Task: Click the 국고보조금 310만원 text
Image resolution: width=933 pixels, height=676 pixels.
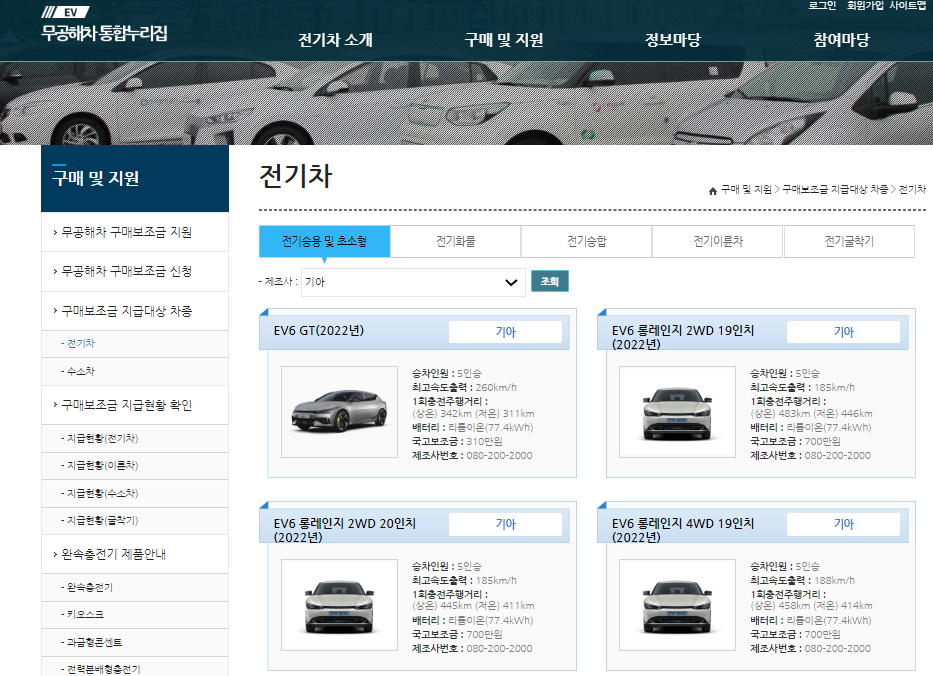Action: [457, 442]
